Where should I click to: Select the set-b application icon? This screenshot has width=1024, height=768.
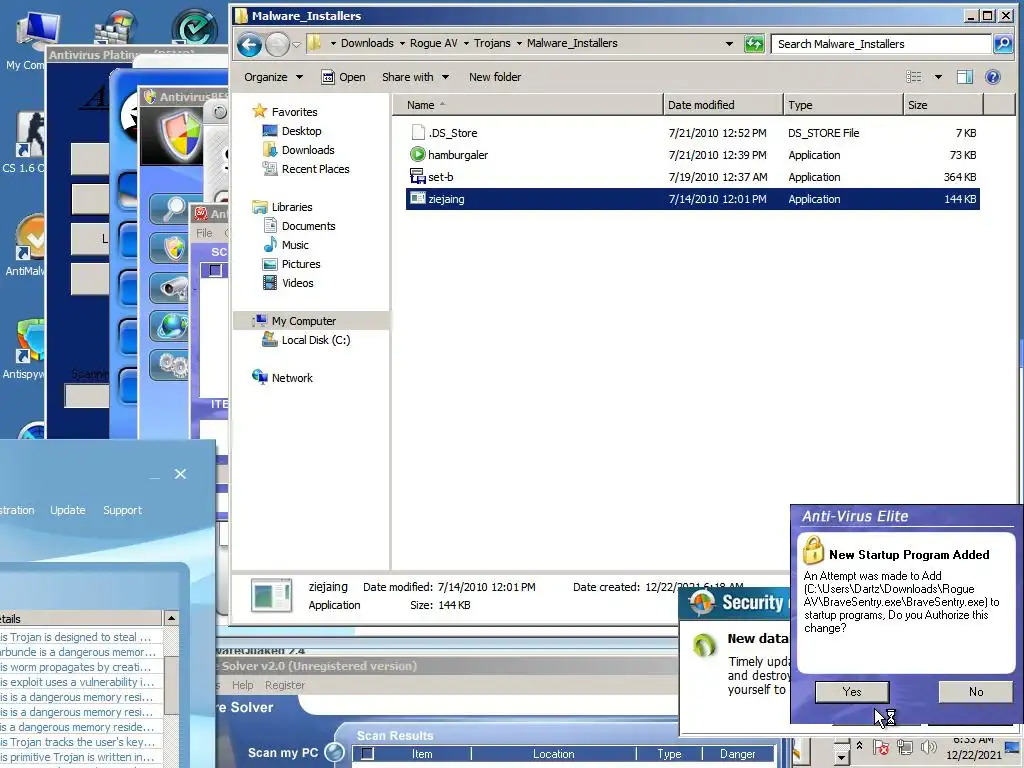click(x=417, y=176)
